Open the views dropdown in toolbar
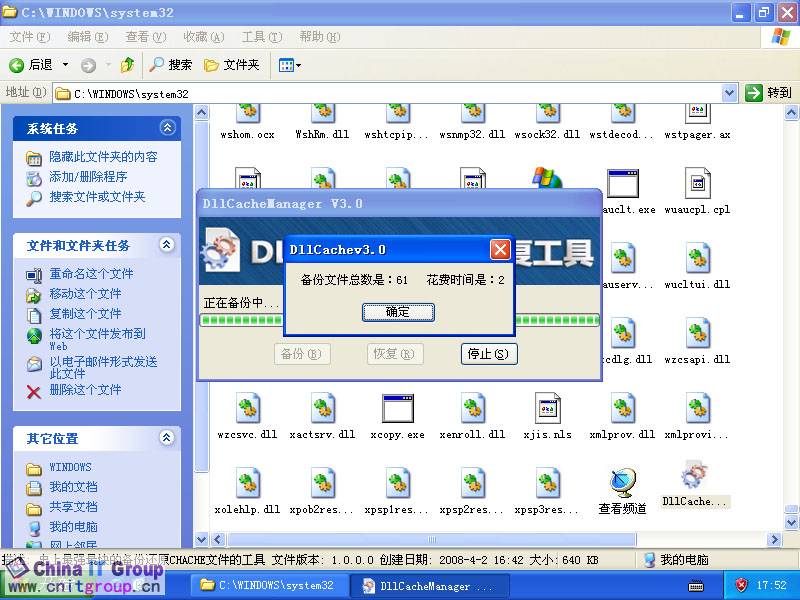Viewport: 800px width, 600px height. [289, 65]
